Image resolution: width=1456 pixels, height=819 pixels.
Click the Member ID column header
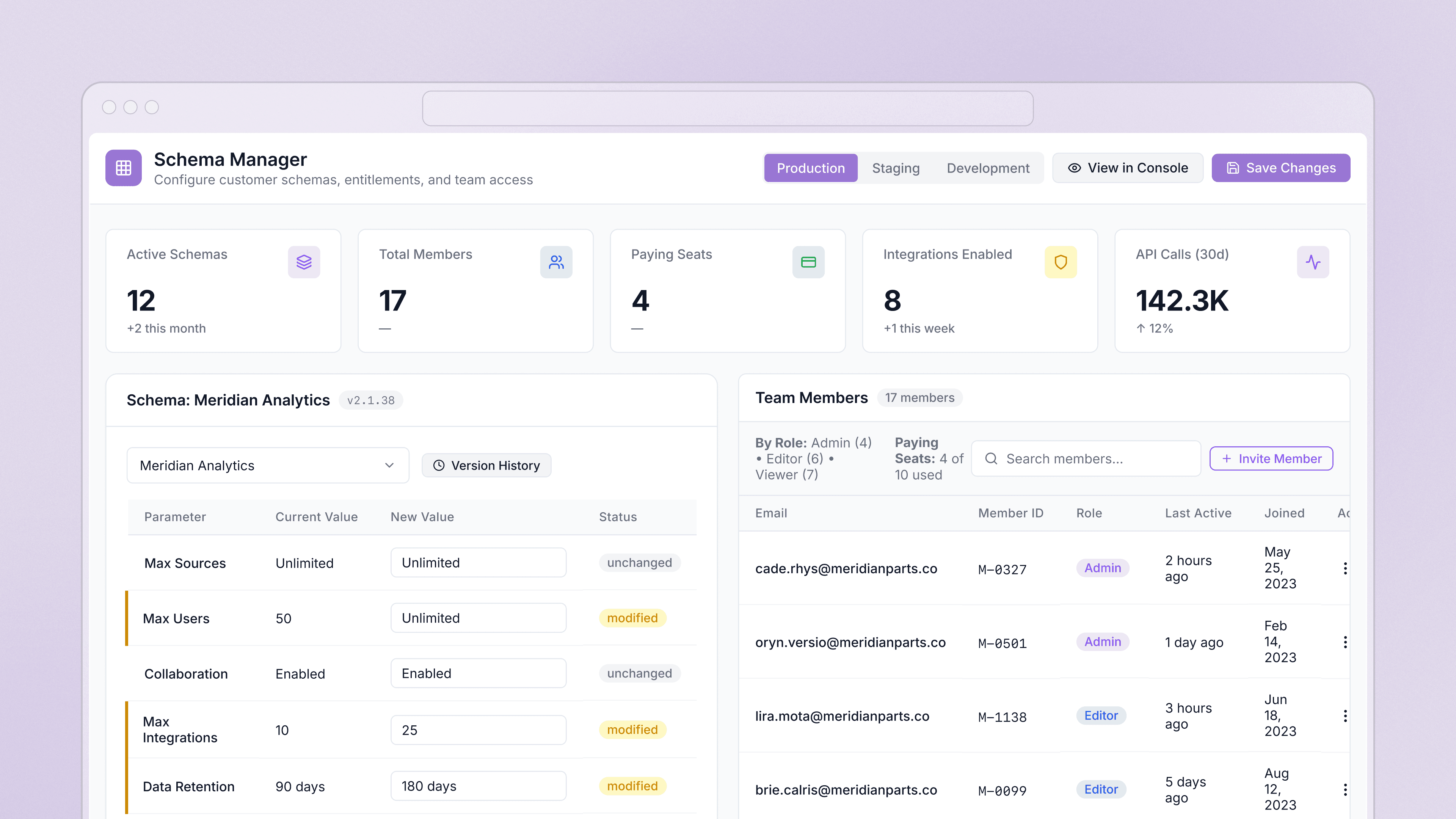click(1010, 513)
